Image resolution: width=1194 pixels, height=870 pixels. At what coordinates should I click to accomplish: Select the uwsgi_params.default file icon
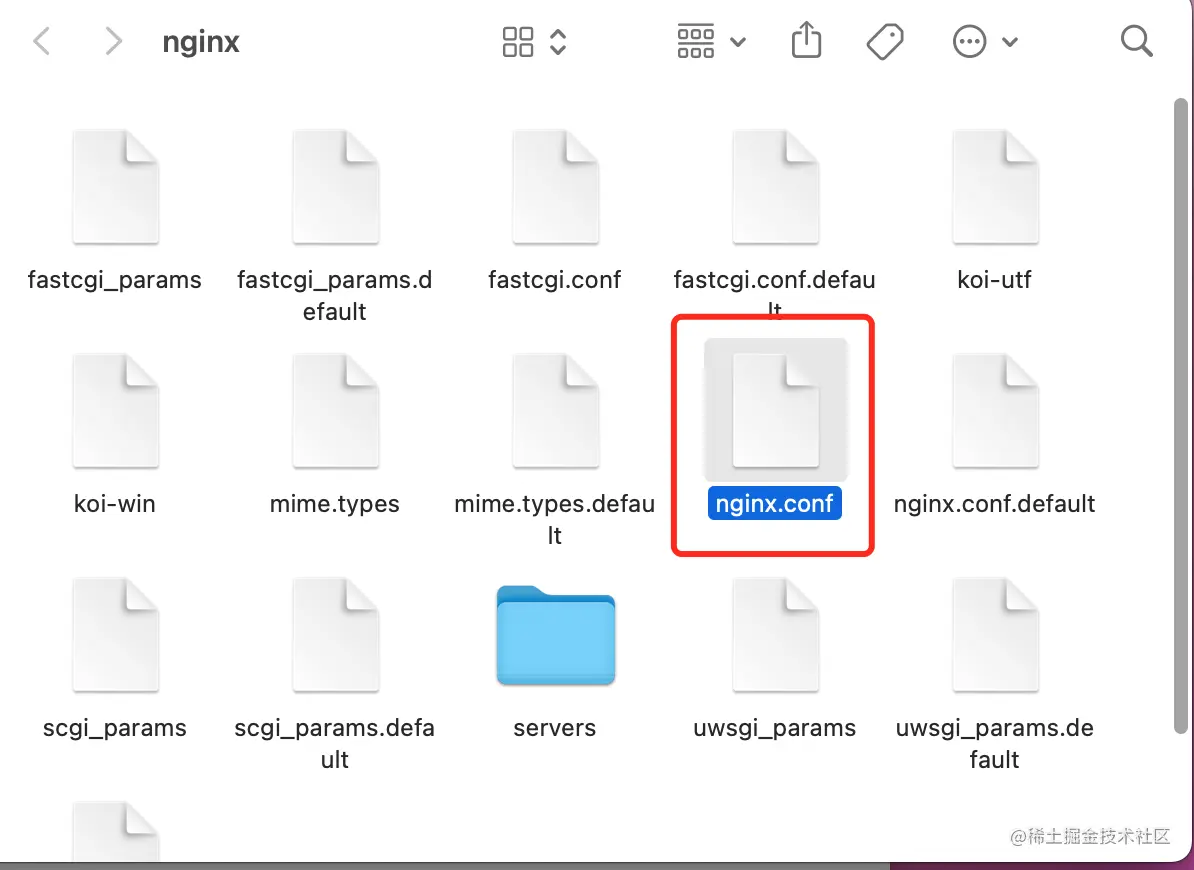[995, 635]
